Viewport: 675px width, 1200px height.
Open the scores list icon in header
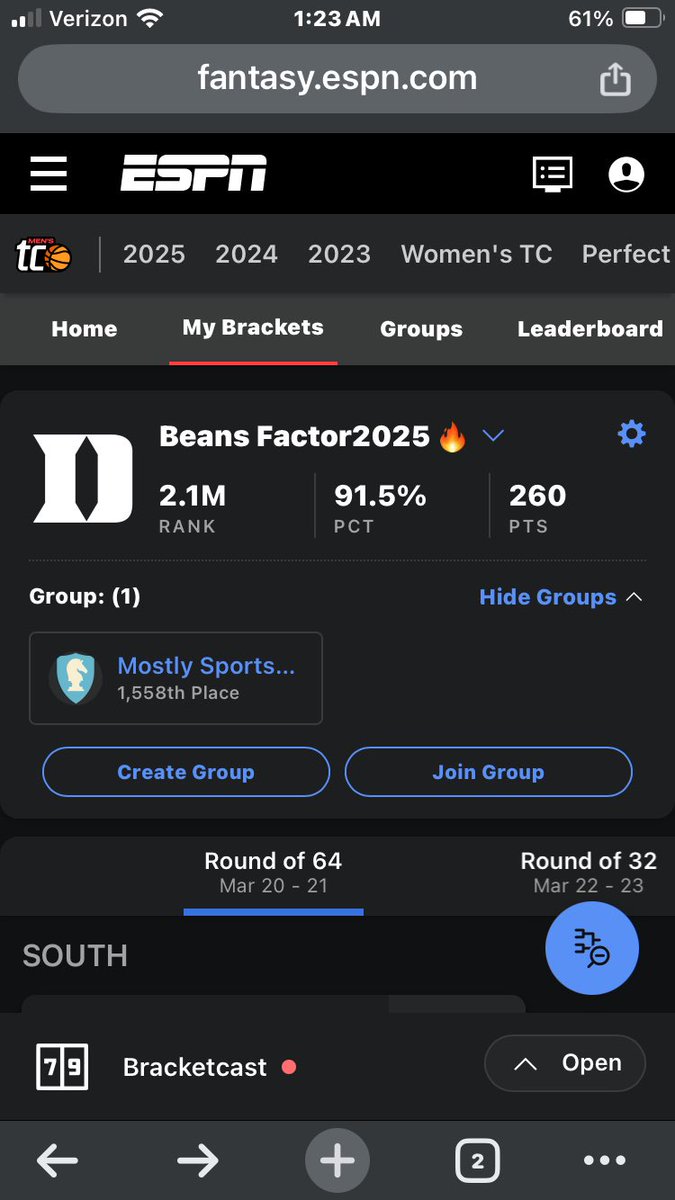(551, 174)
